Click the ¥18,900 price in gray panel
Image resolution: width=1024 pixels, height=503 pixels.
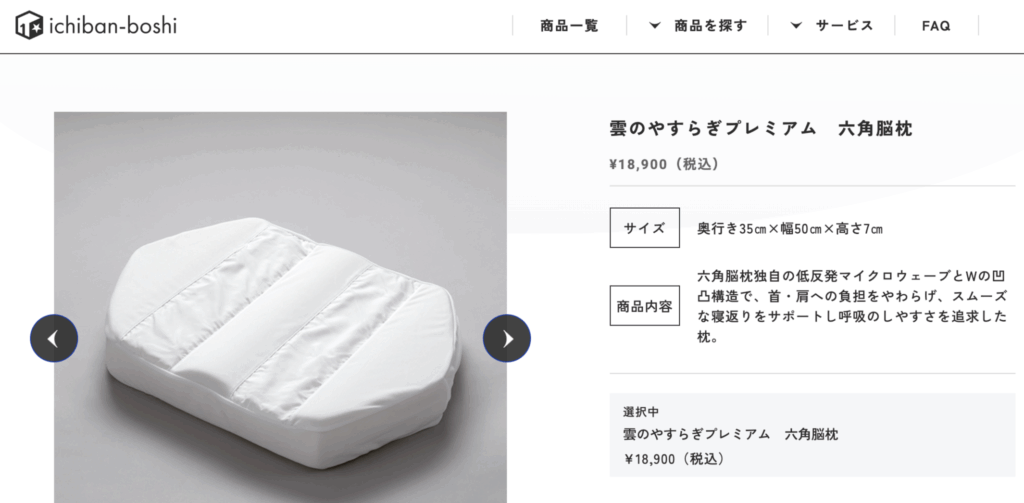coord(675,459)
